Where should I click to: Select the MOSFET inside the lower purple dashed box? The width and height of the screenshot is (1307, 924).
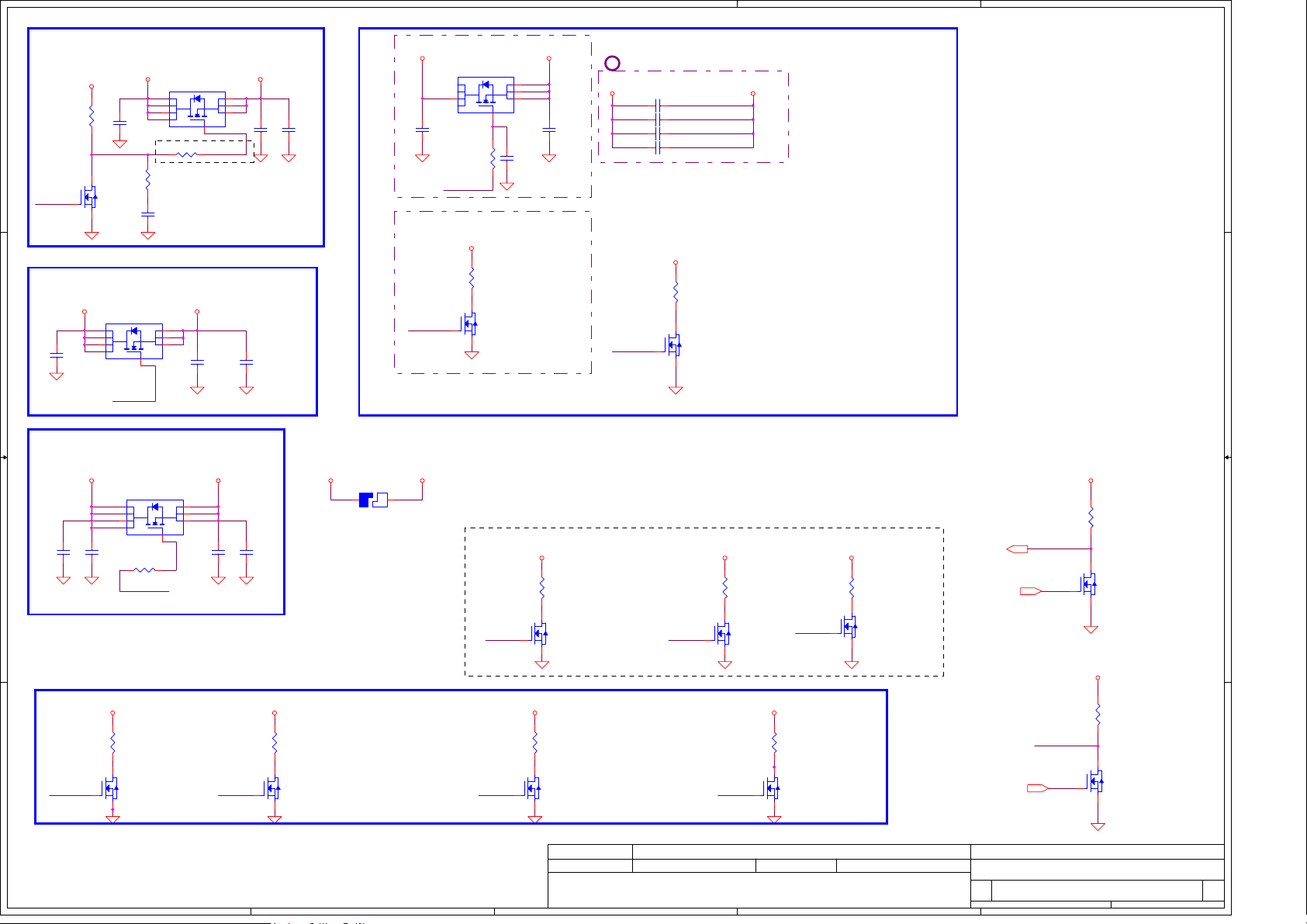(x=469, y=324)
